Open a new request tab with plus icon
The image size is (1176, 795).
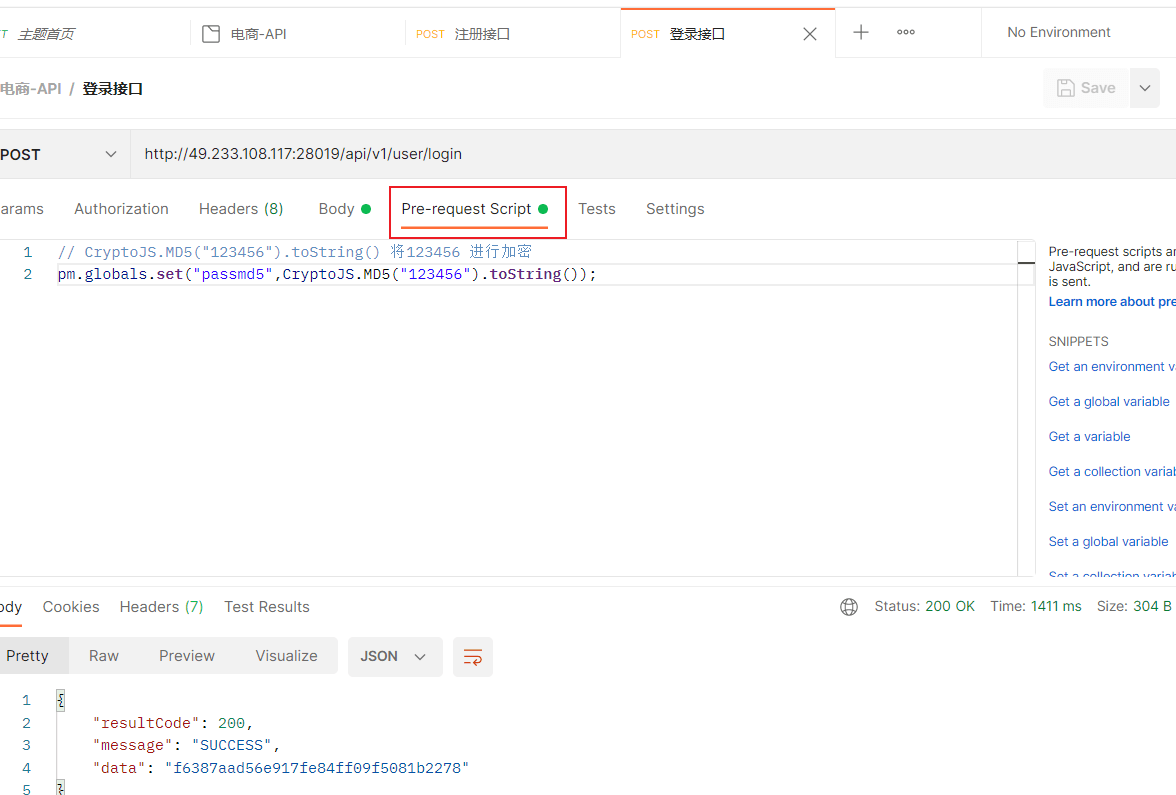[x=861, y=32]
